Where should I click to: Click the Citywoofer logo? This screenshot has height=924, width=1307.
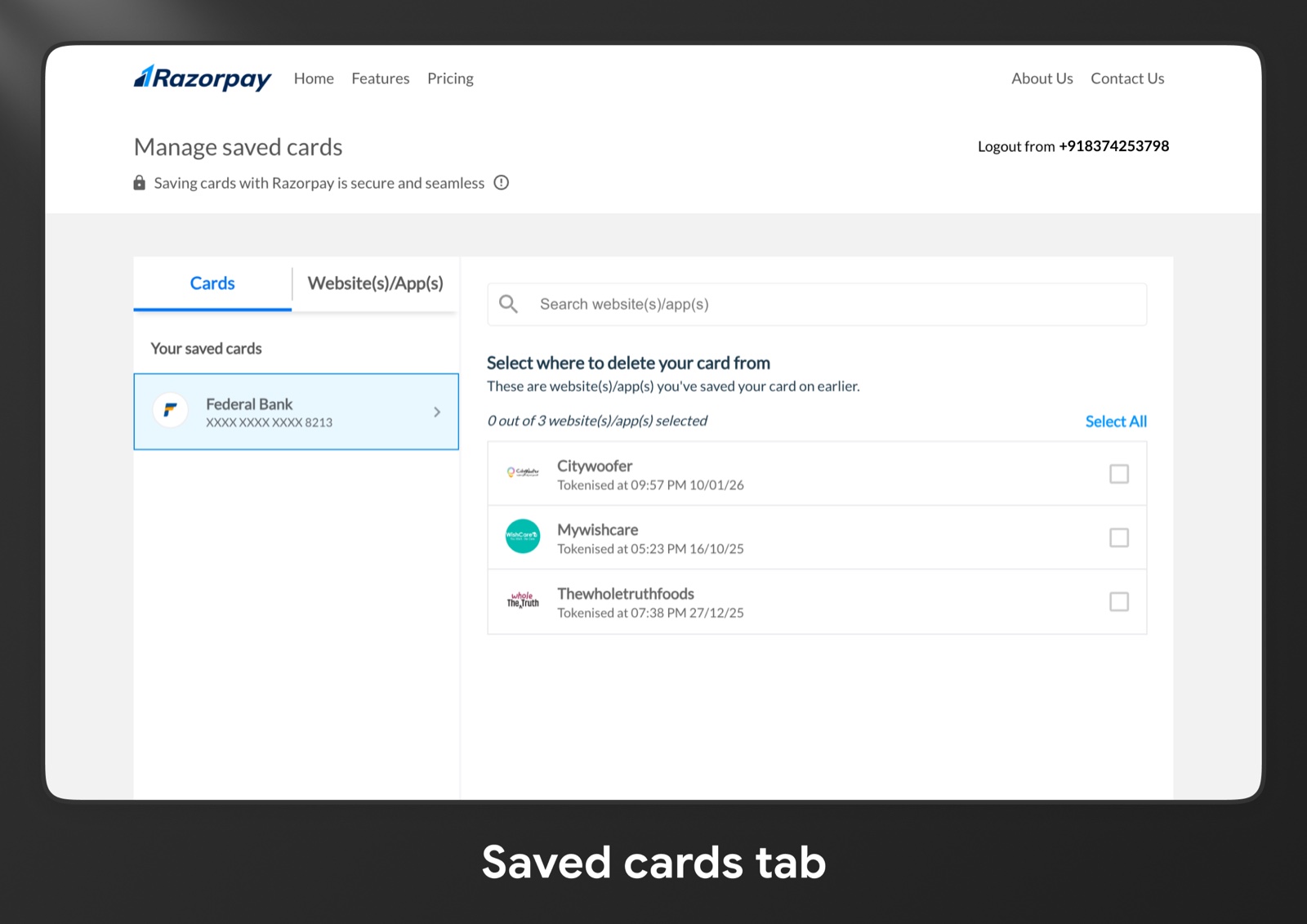pos(523,472)
